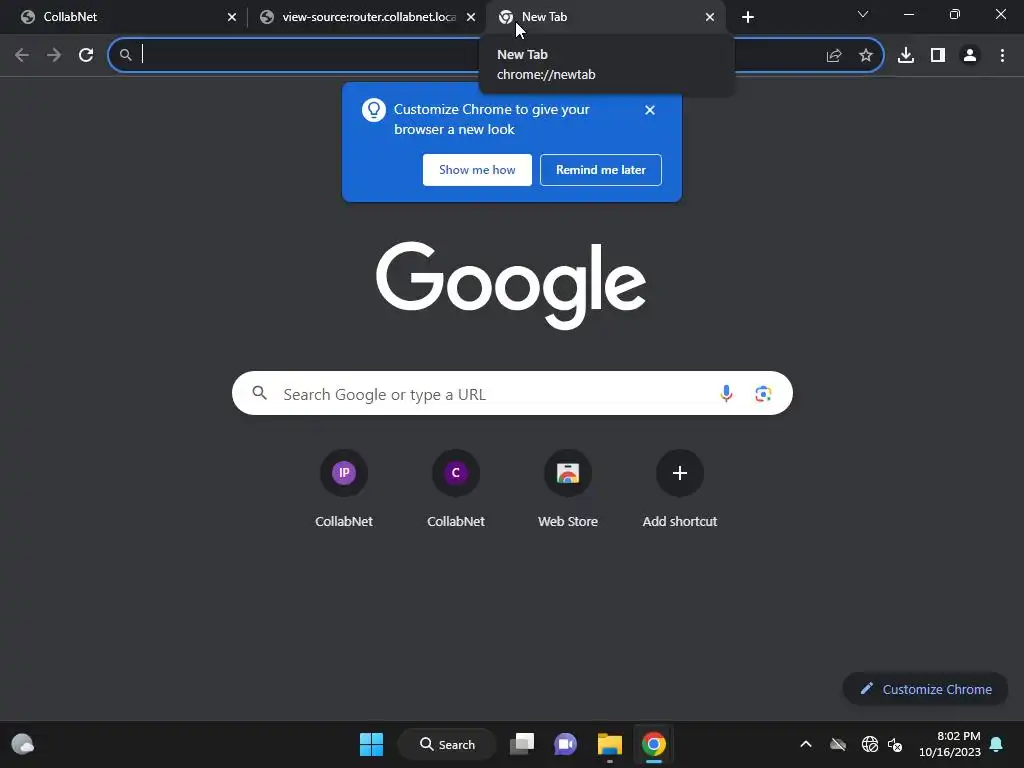Open File Explorer from the taskbar
The width and height of the screenshot is (1024, 768).
click(x=610, y=744)
